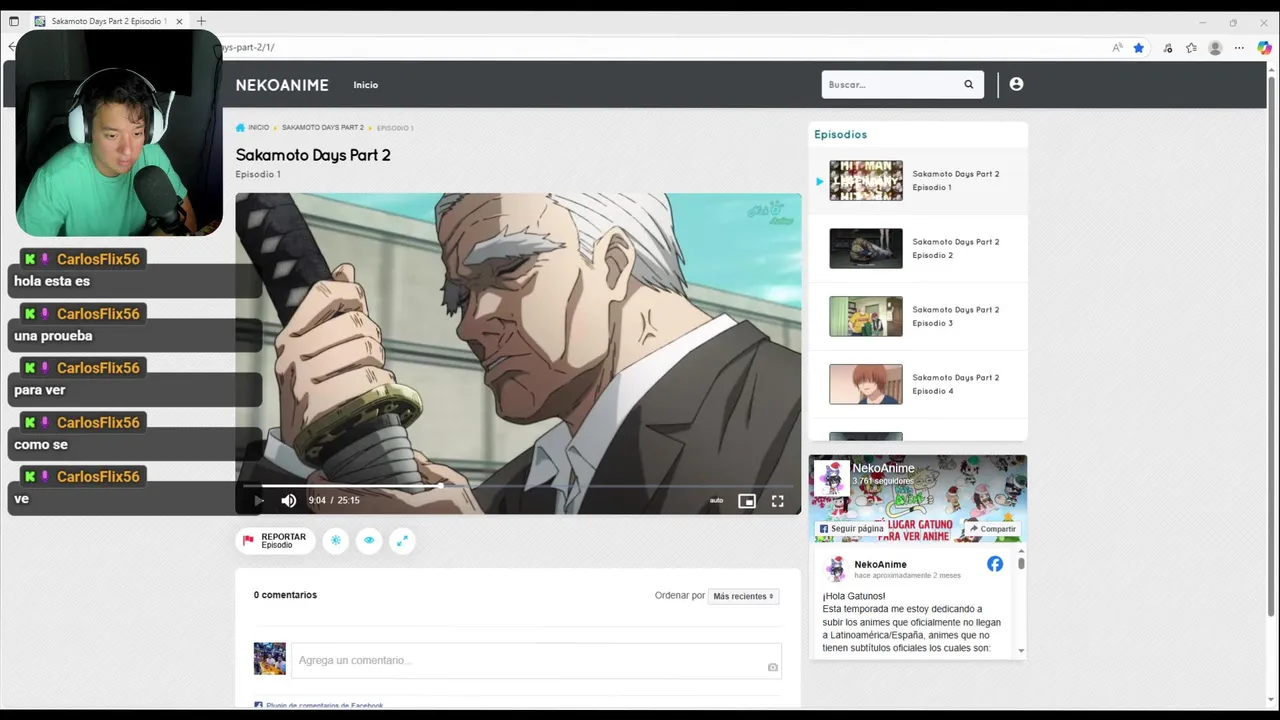Click the home icon in breadcrumb
Viewport: 1280px width, 720px height.
[x=240, y=127]
